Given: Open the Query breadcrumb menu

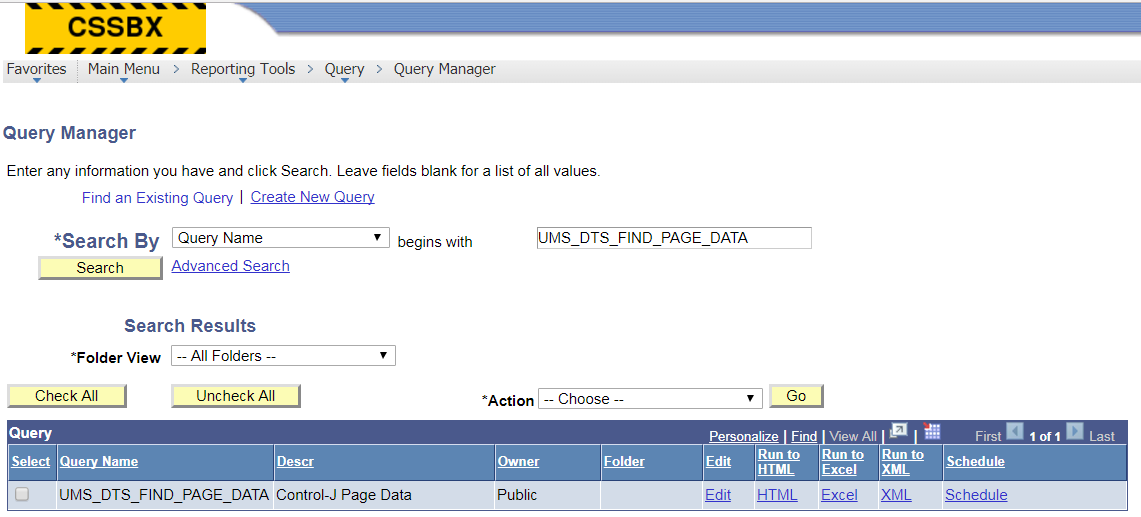Looking at the screenshot, I should click(x=344, y=69).
